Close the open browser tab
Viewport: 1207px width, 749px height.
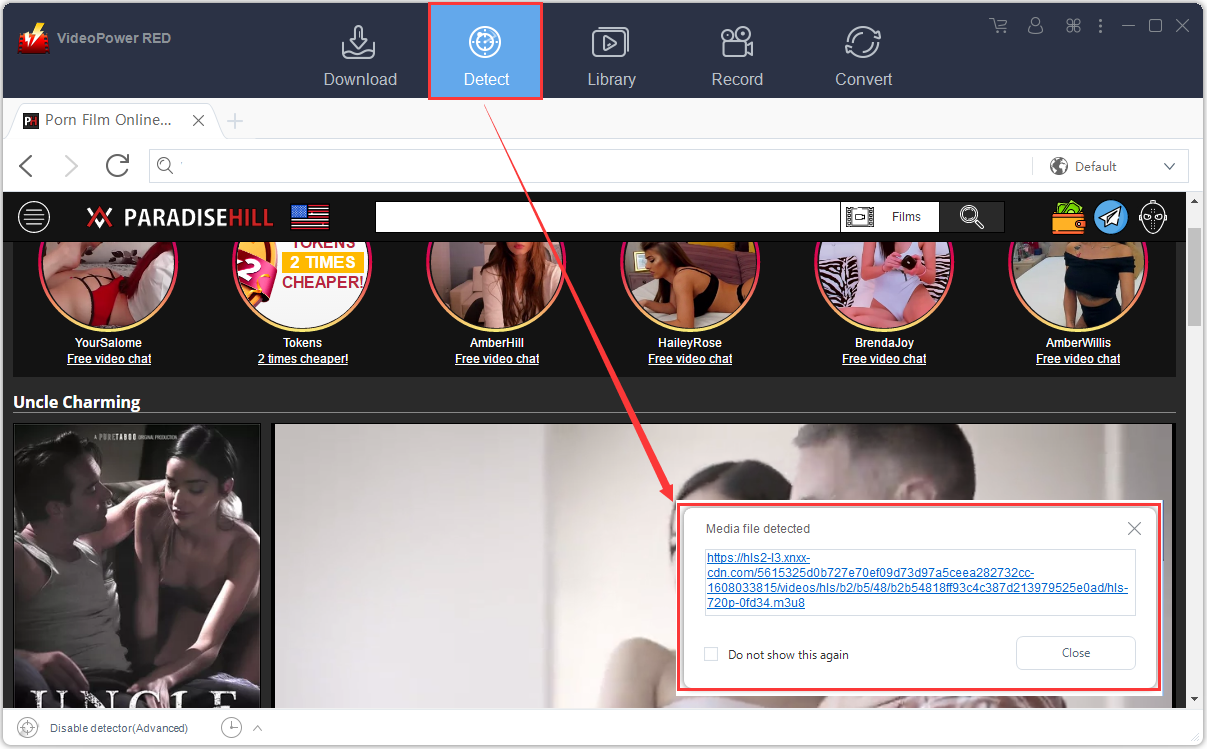tap(198, 121)
